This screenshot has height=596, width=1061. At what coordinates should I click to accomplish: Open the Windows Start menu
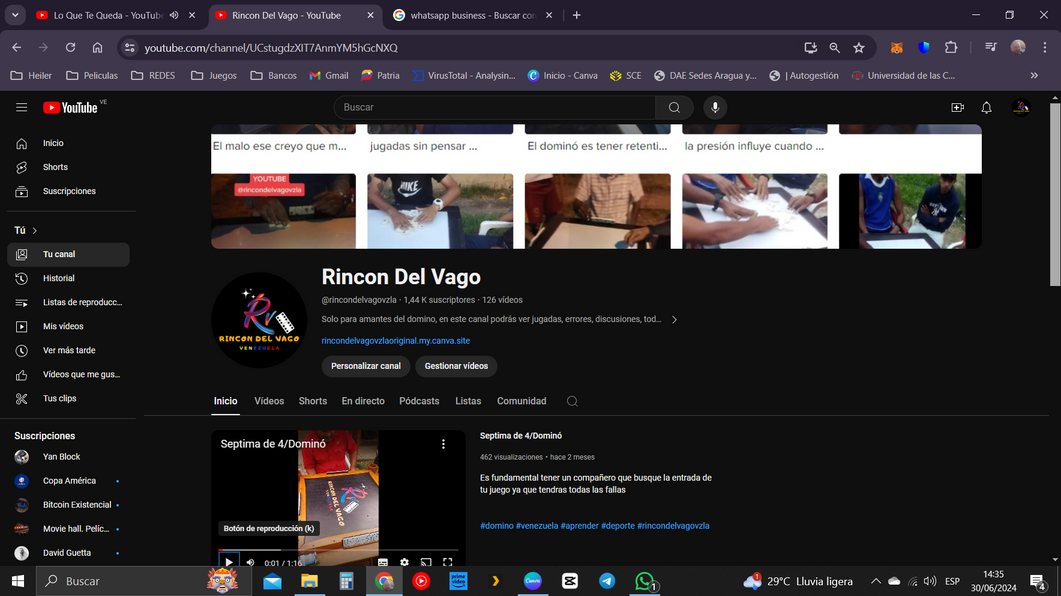[x=18, y=581]
